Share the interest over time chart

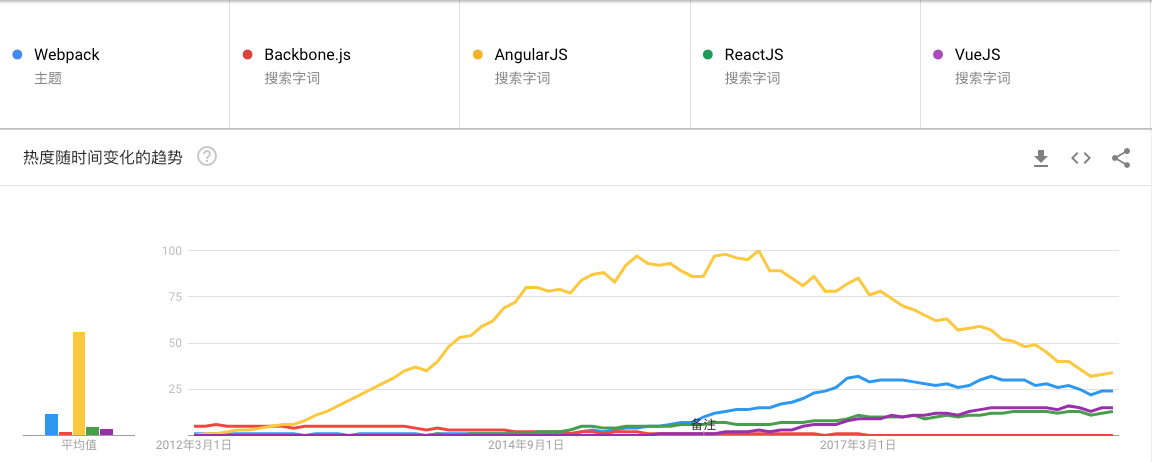coord(1121,158)
